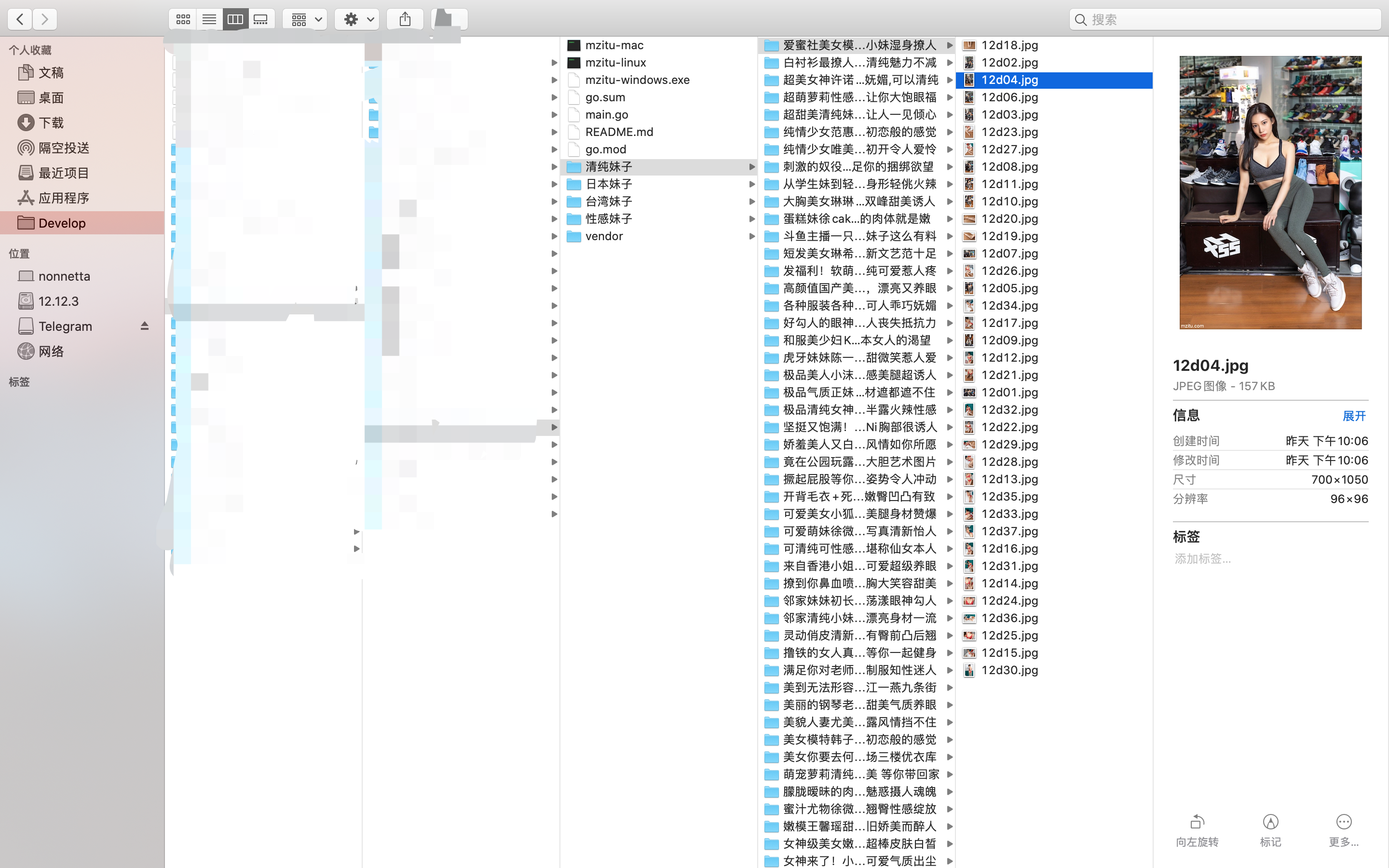Select the file 12d01.jpg
This screenshot has height=868, width=1389.
pyautogui.click(x=1054, y=393)
